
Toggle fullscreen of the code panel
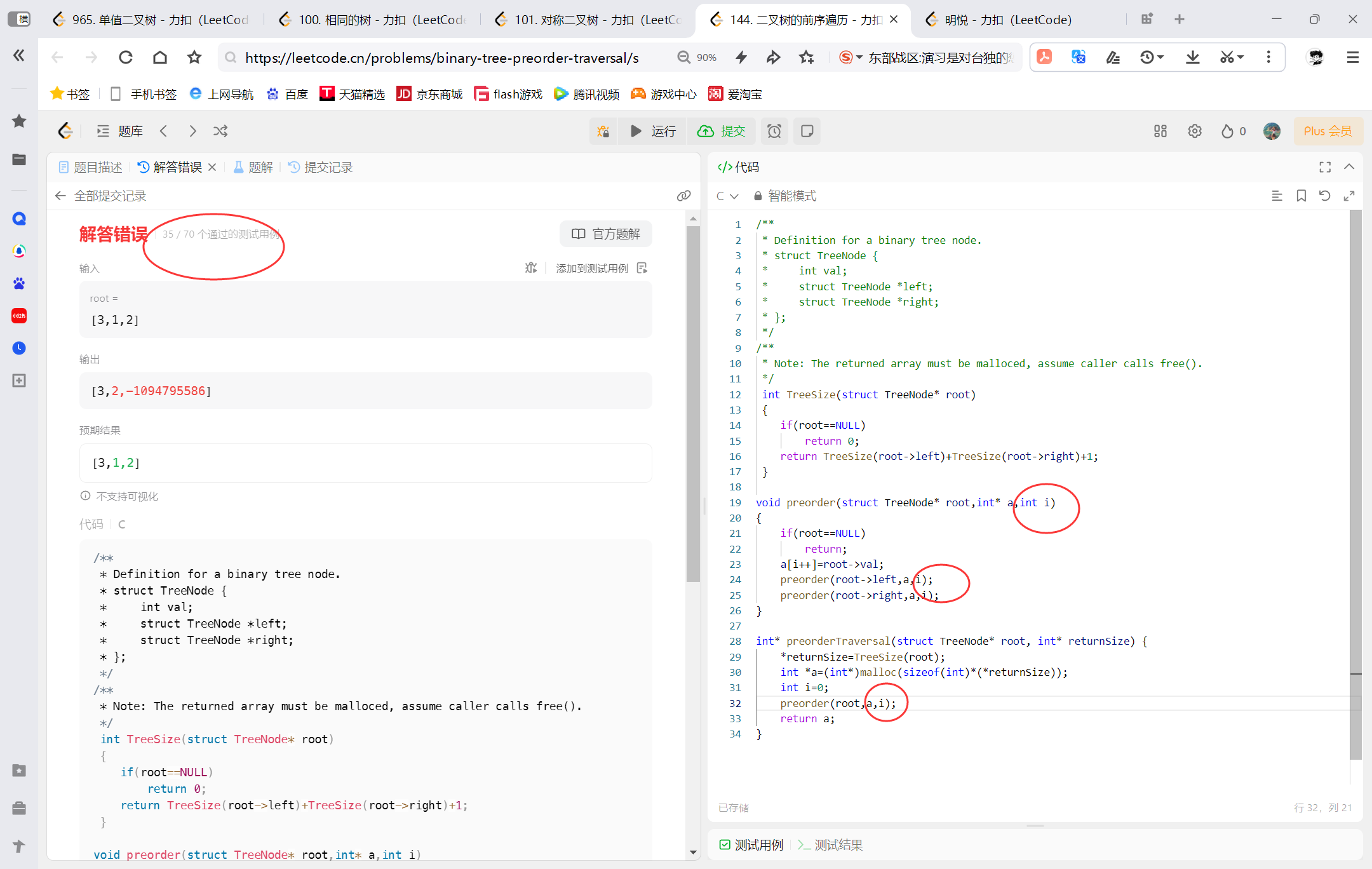tap(1324, 167)
